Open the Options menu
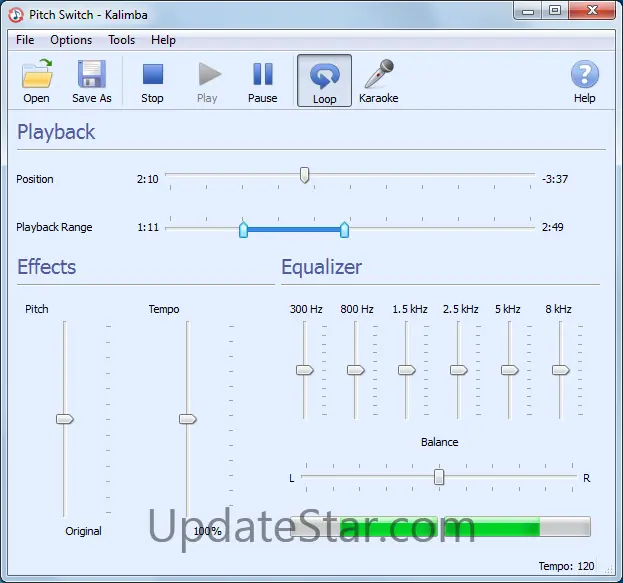Viewport: 623px width, 583px height. click(x=71, y=40)
